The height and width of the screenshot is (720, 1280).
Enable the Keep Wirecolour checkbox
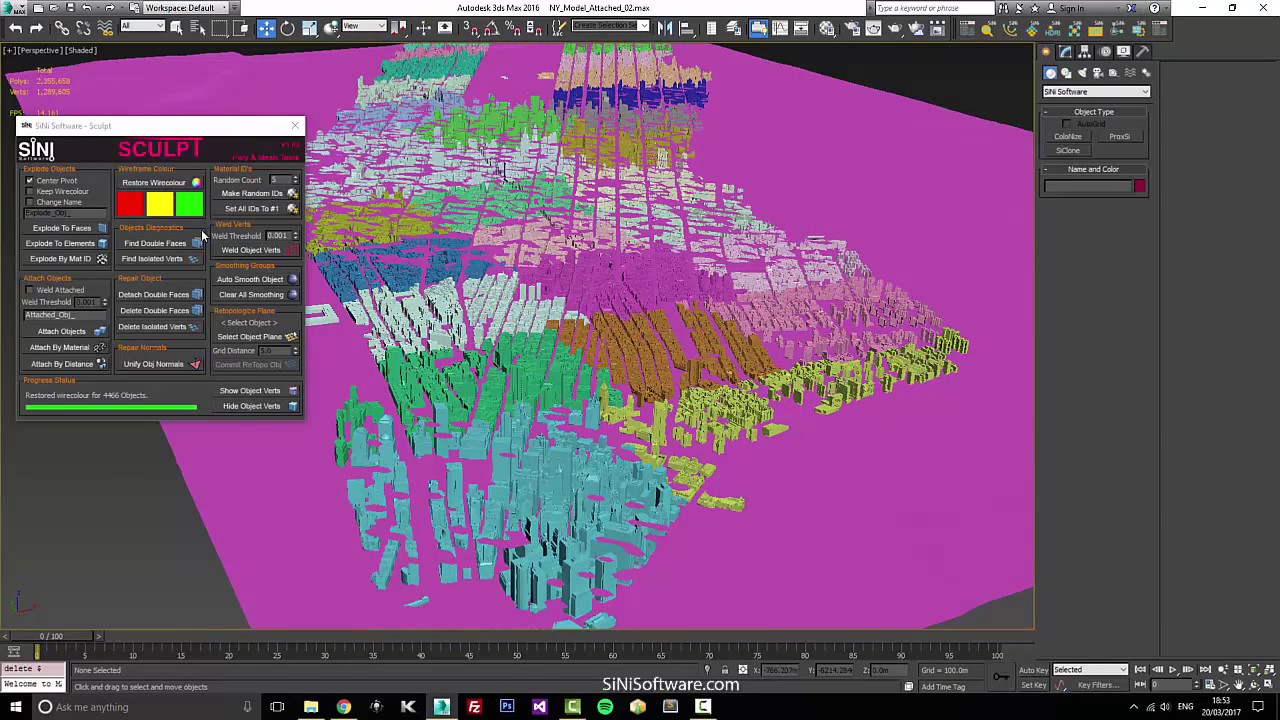coord(30,191)
